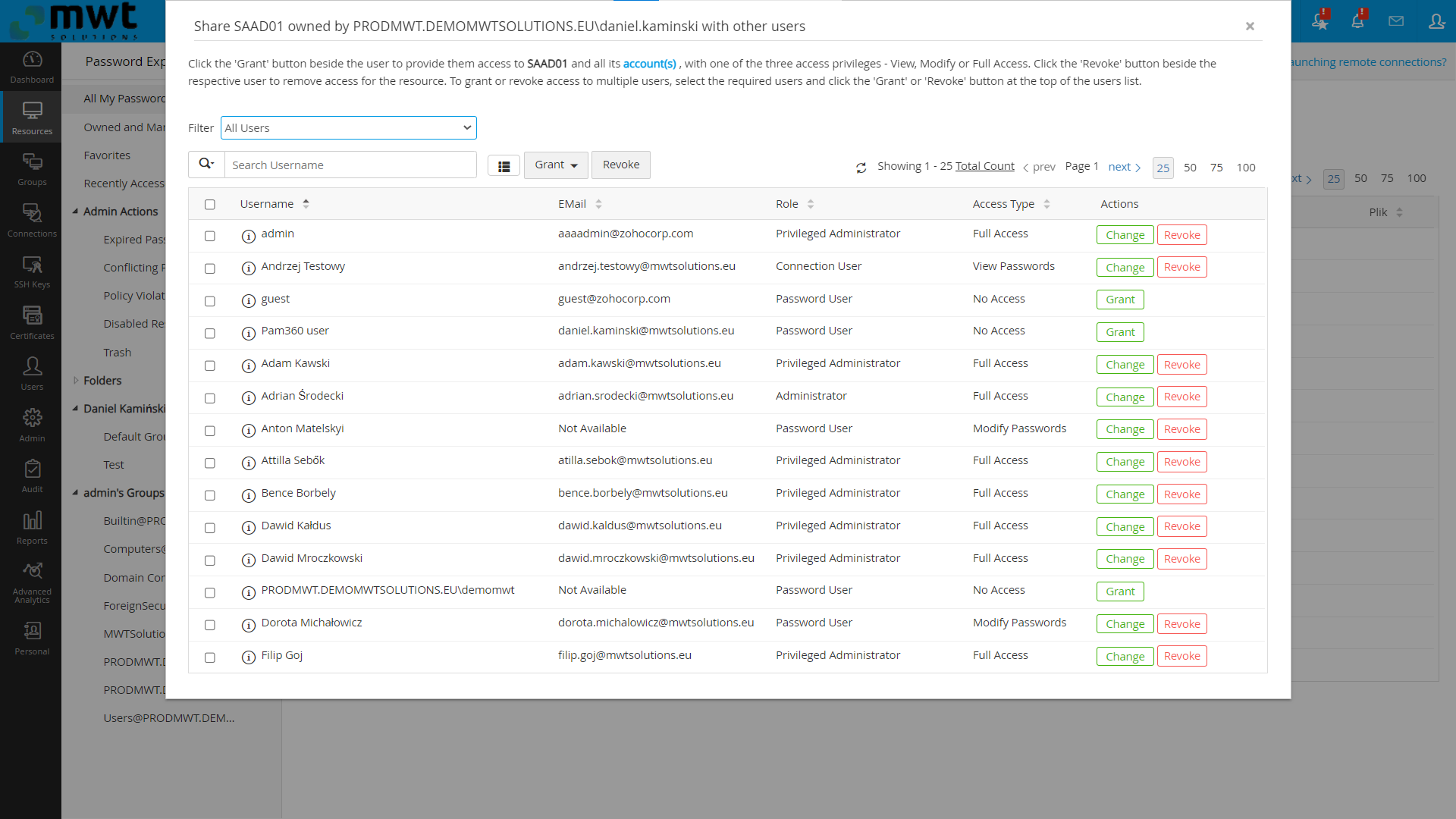Select the SSH Keys section in sidebar

click(x=31, y=271)
